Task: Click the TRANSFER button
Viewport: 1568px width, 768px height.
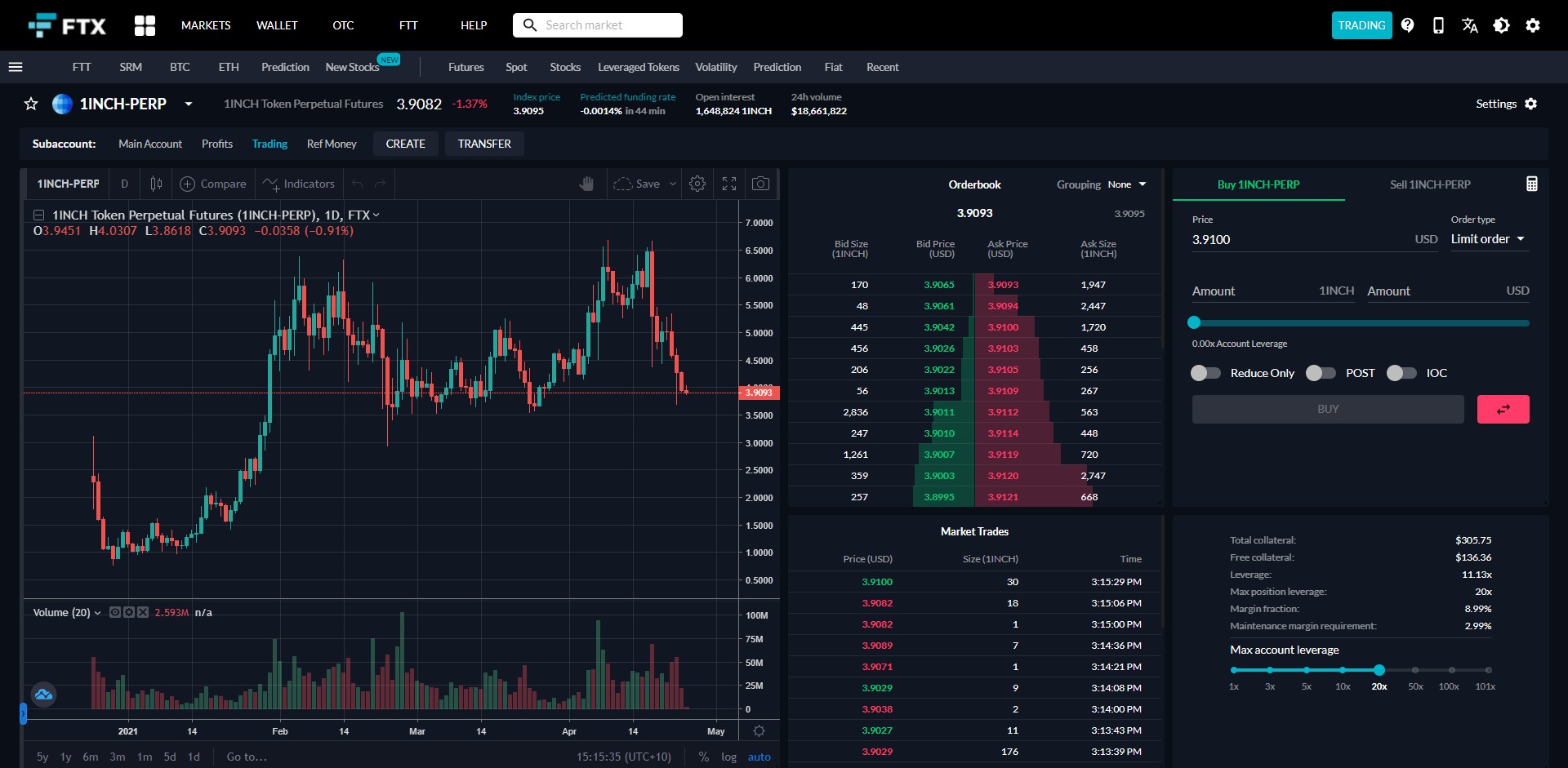Action: (484, 144)
